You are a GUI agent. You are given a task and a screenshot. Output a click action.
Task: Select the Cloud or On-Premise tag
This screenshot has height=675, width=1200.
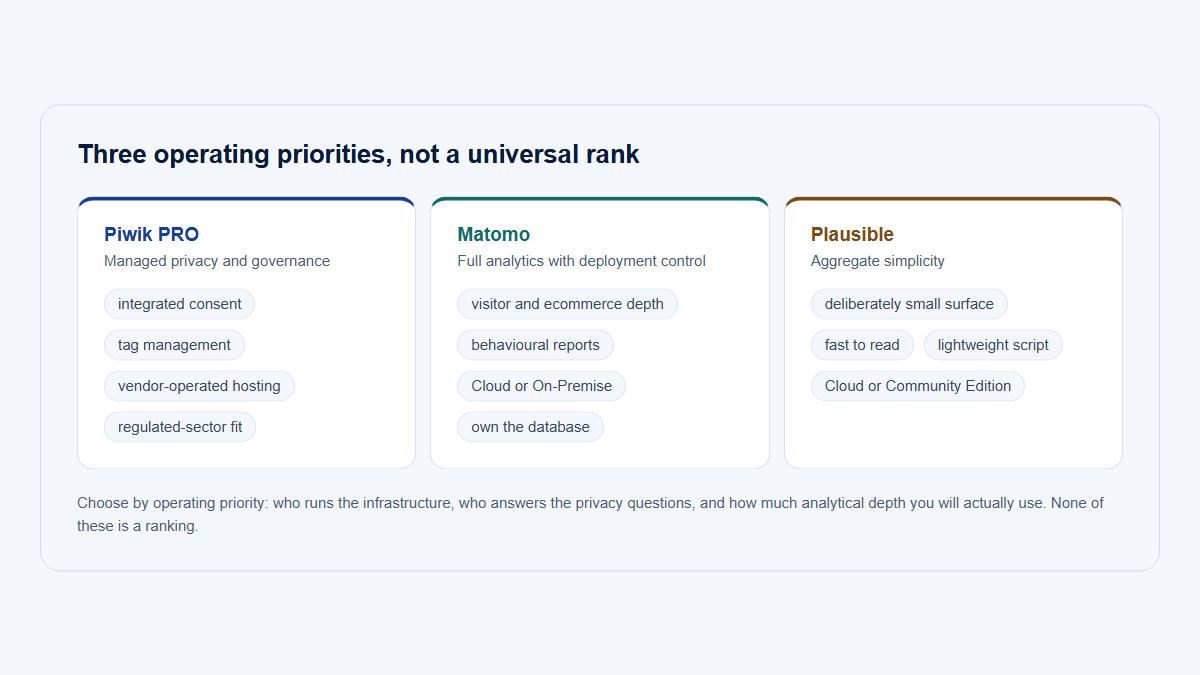(541, 386)
